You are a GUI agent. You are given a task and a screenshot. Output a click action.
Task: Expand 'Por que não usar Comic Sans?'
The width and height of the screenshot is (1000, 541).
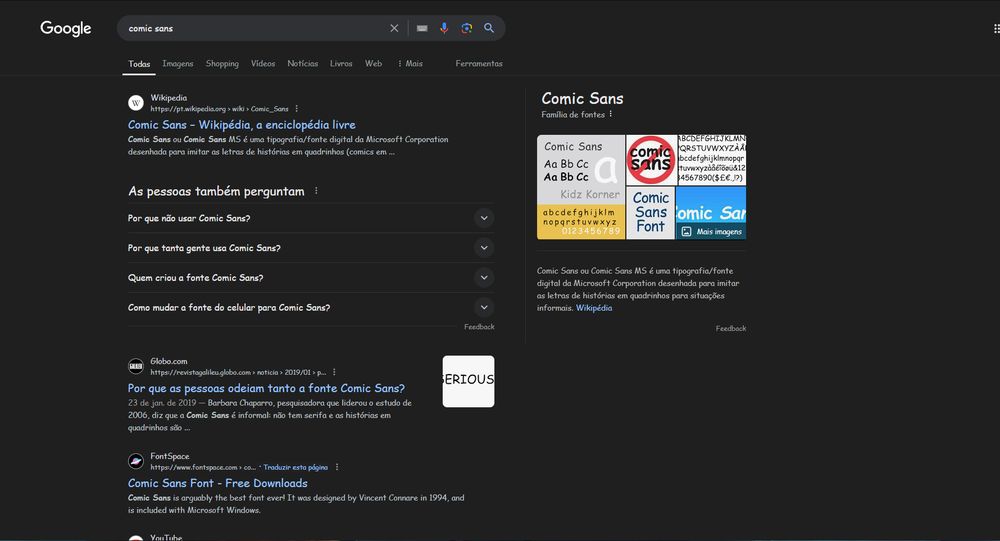click(x=311, y=218)
